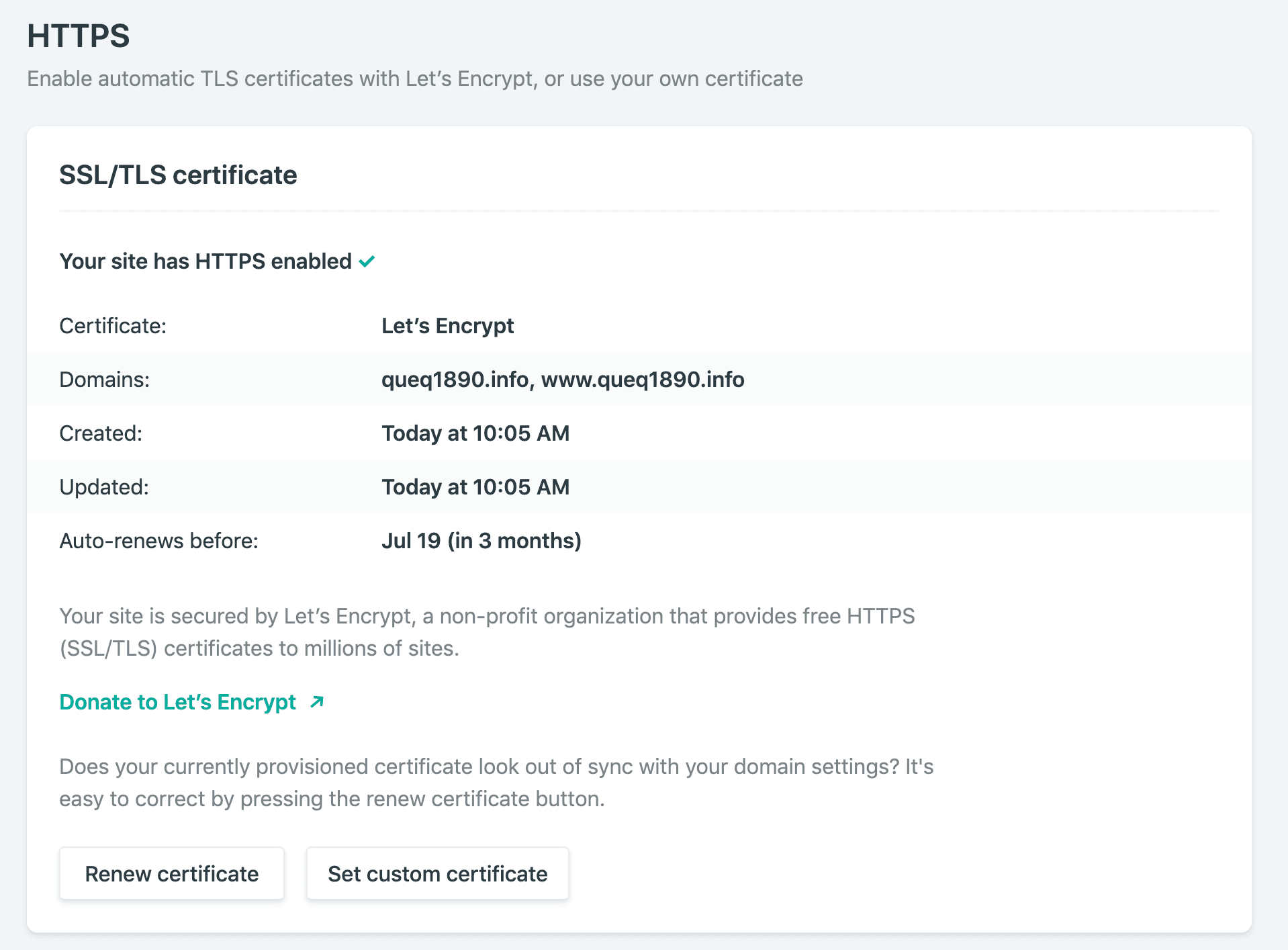Click the renew certificate hint text
This screenshot has width=1288, height=950.
point(496,783)
